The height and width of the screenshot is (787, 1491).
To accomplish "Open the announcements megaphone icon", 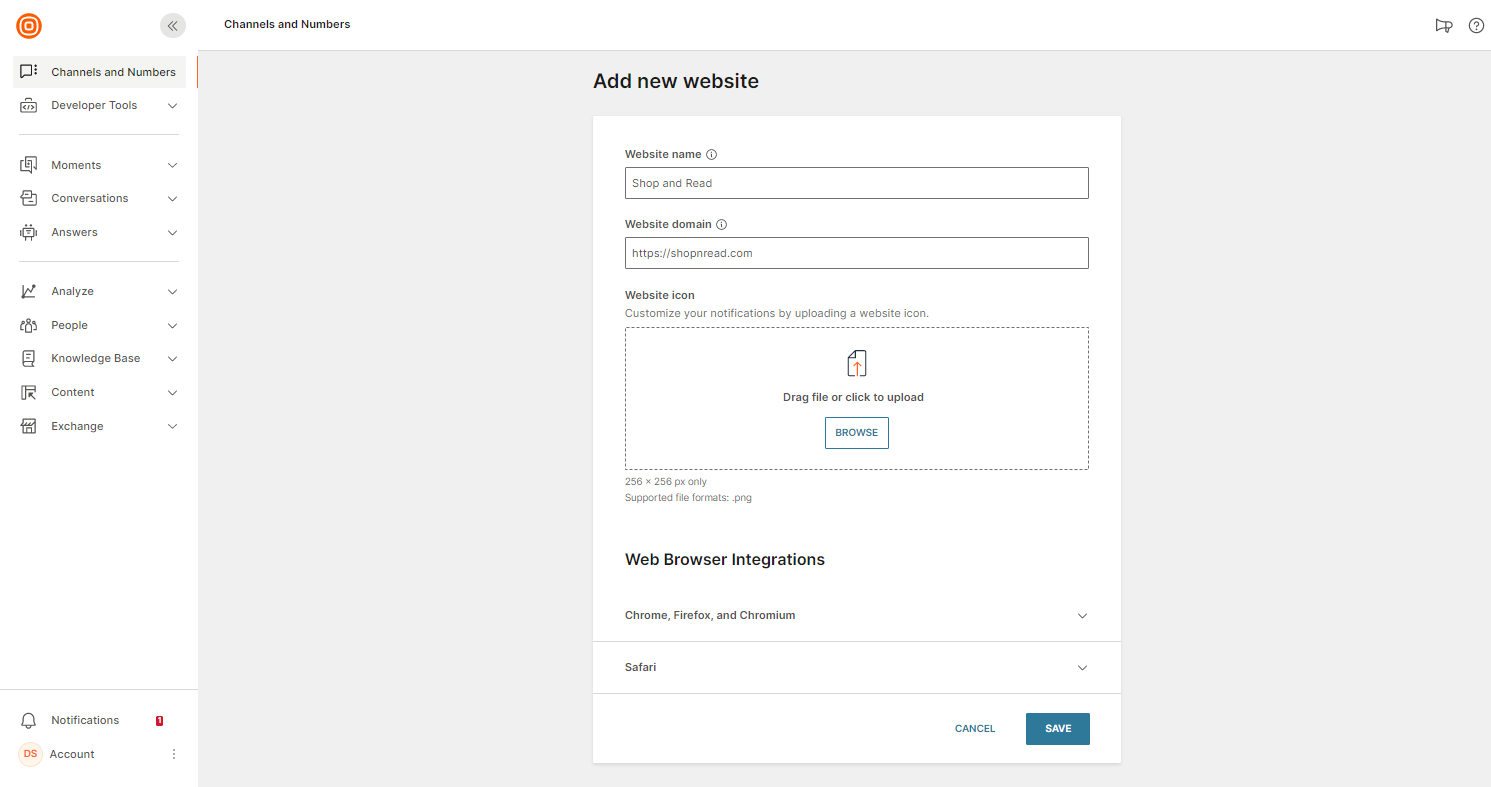I will pyautogui.click(x=1443, y=26).
